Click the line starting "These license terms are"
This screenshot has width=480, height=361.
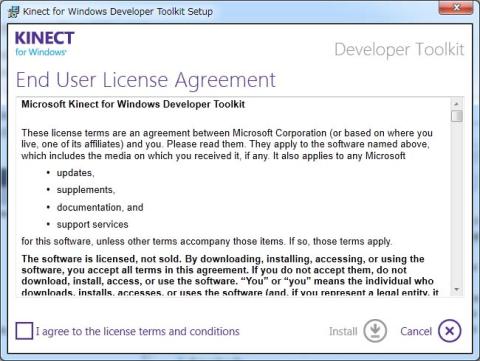[x=227, y=133]
